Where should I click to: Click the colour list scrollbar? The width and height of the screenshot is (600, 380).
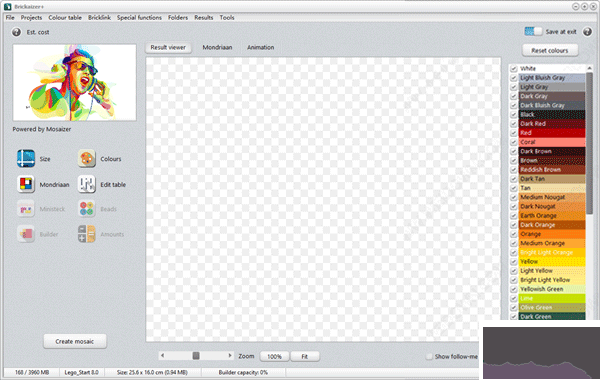point(589,144)
